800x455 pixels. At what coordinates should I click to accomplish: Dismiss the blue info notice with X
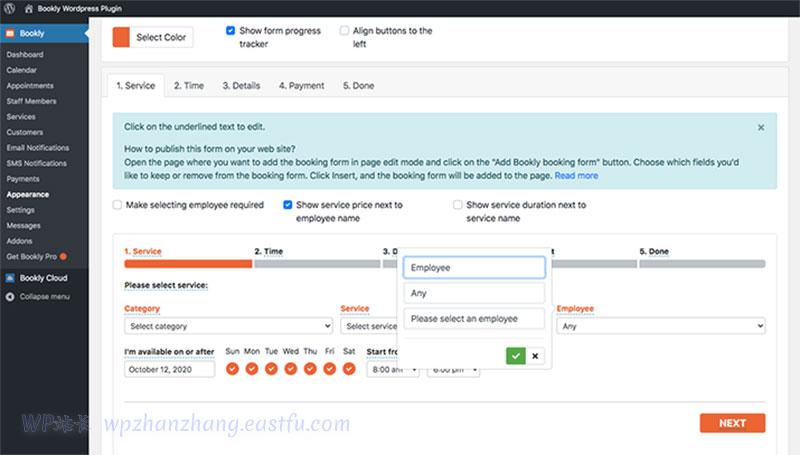click(761, 128)
